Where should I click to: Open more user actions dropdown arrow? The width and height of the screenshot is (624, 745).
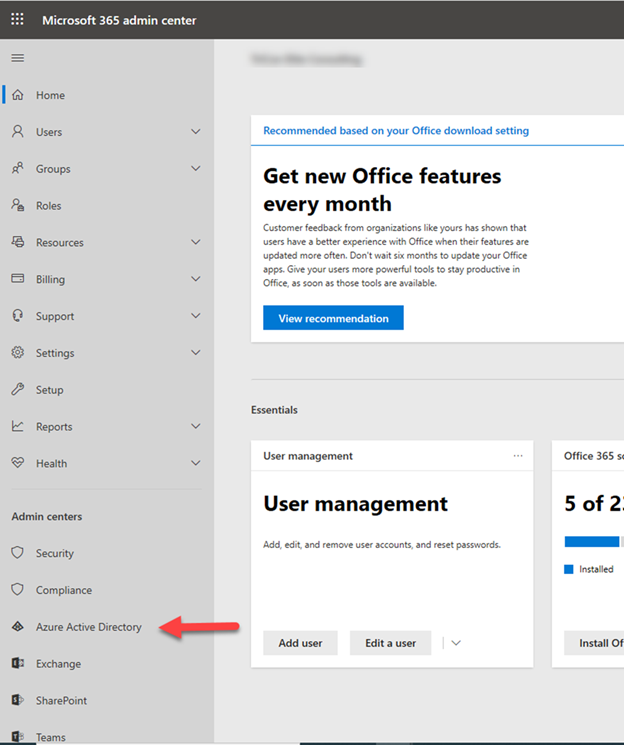pos(456,643)
